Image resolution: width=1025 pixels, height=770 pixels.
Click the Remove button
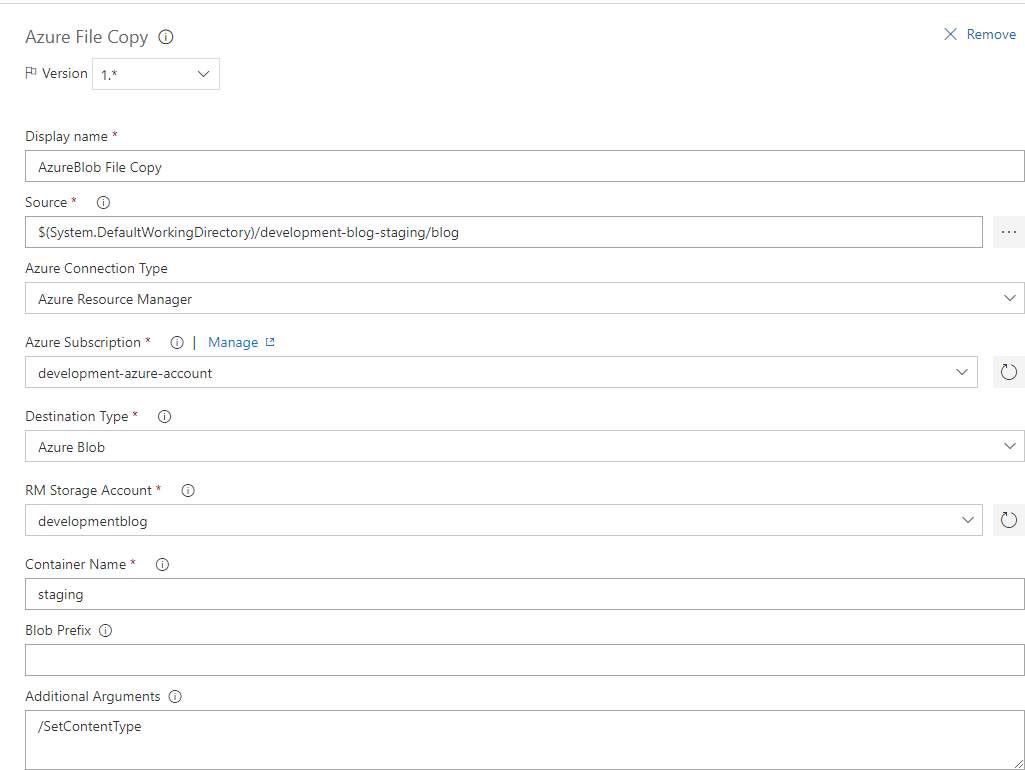[979, 33]
